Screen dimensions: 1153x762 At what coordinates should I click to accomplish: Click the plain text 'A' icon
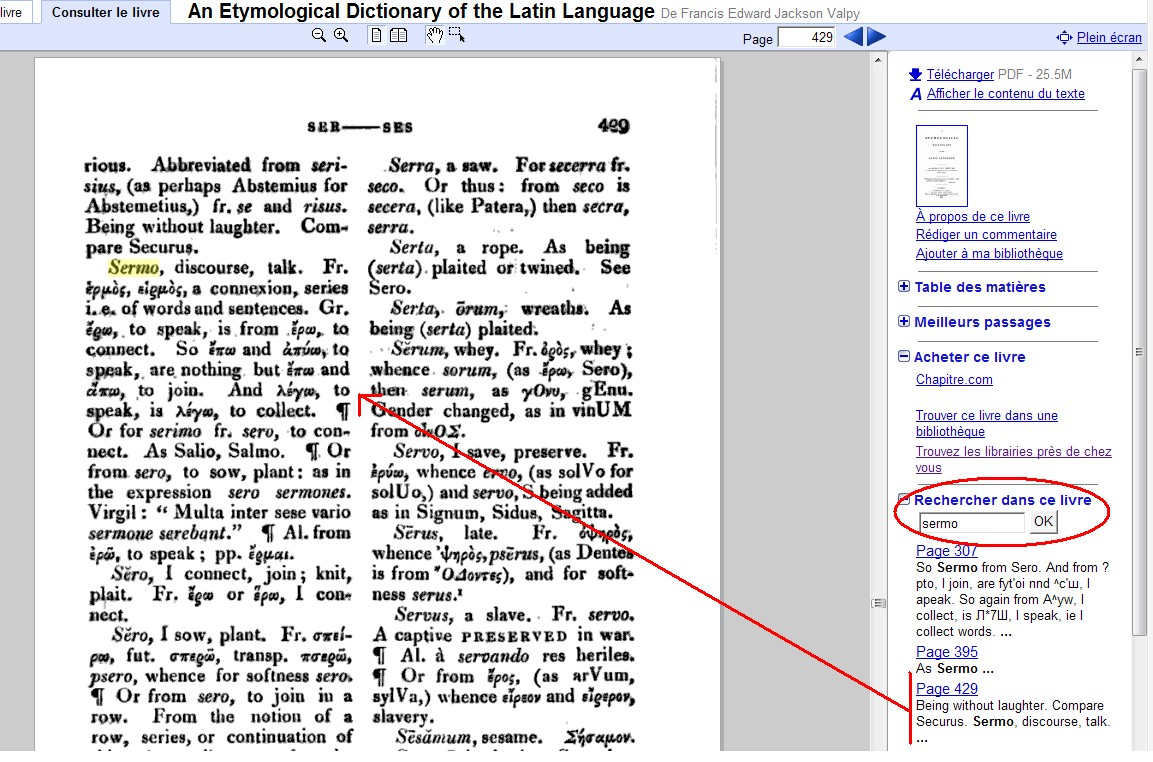(915, 94)
